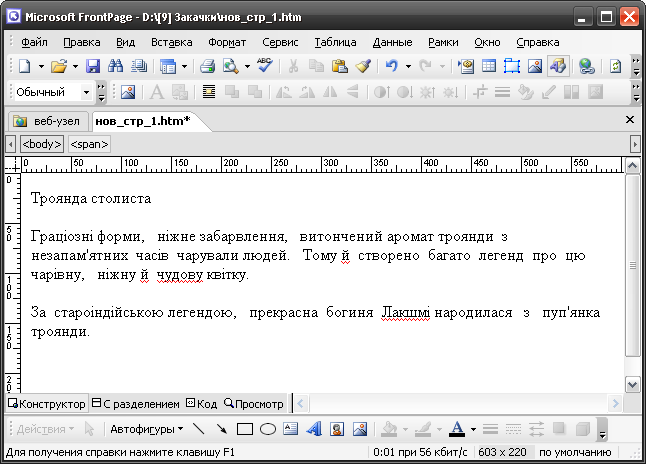The height and width of the screenshot is (464, 646).
Task: Click the <body> tag selector button
Action: tap(40, 144)
